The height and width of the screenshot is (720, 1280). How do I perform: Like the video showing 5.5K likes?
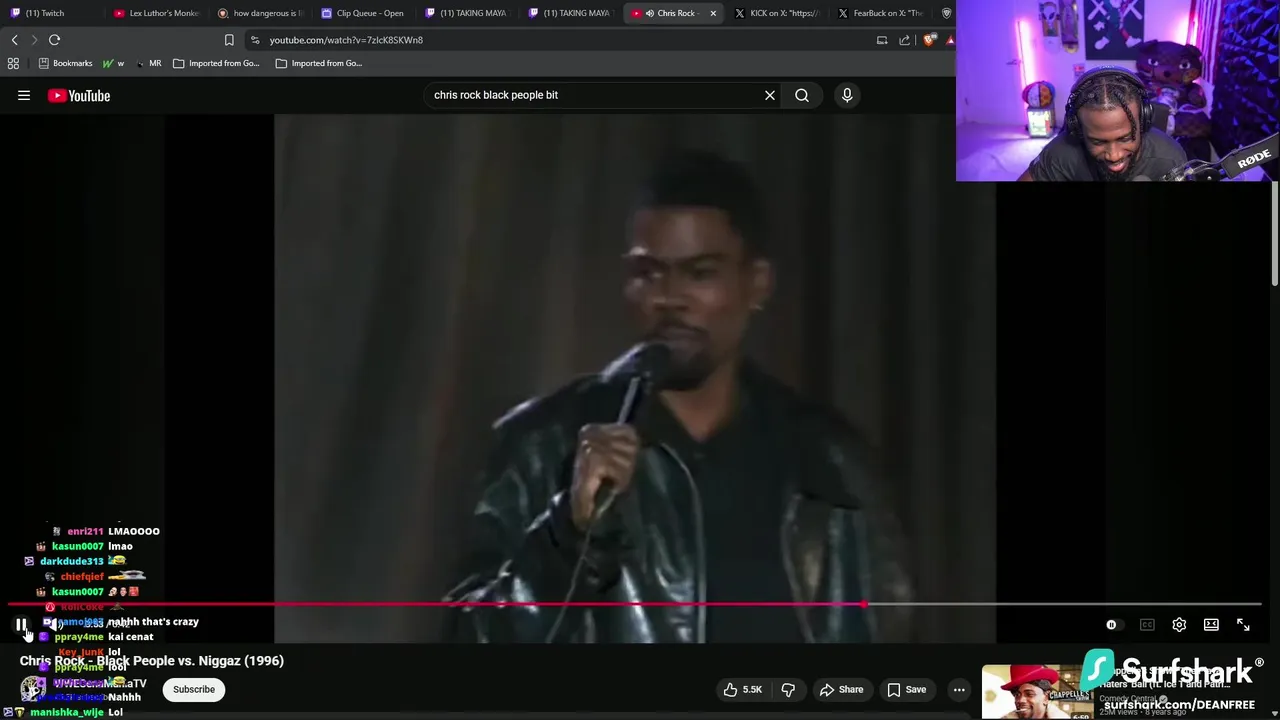[x=743, y=689]
